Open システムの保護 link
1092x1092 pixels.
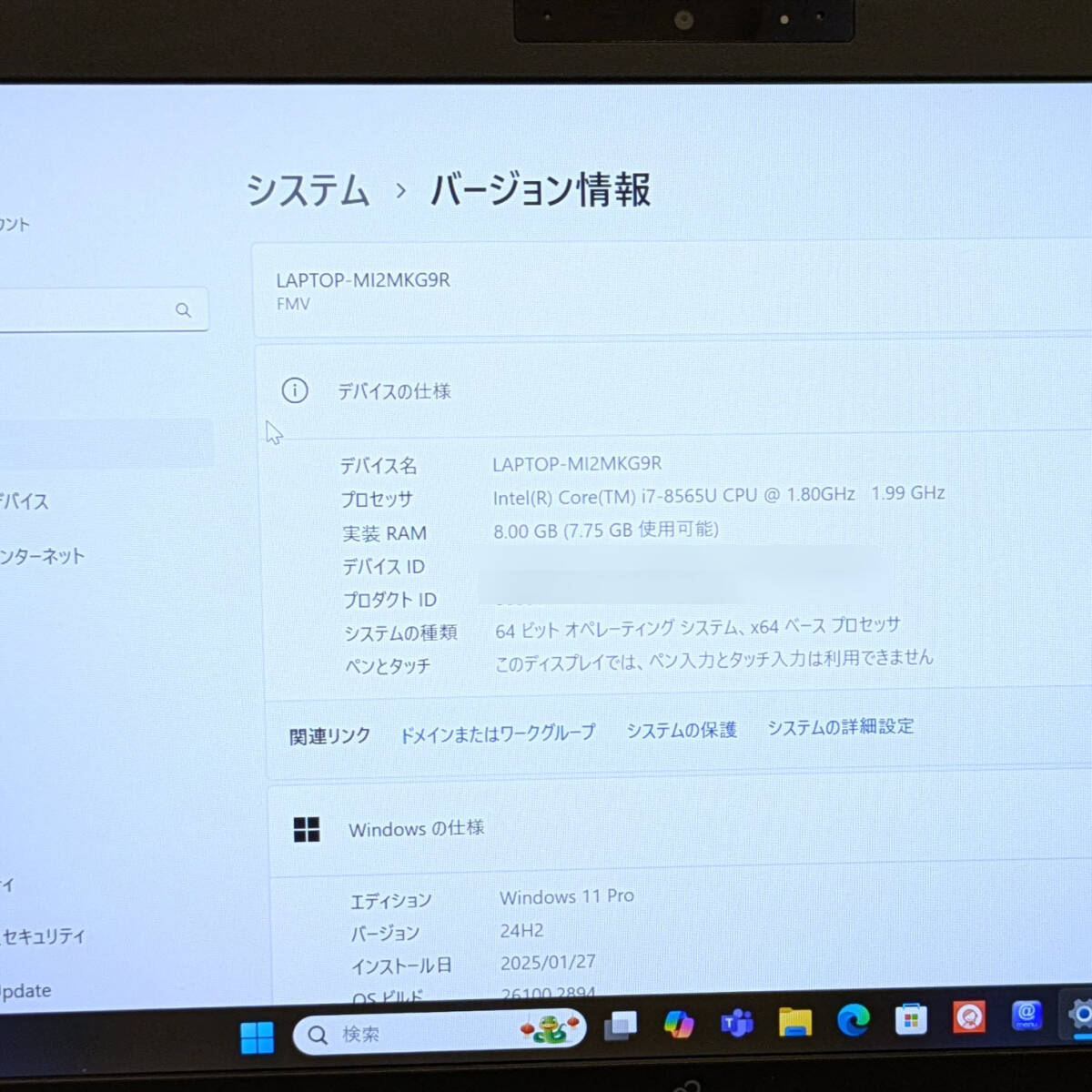click(682, 730)
